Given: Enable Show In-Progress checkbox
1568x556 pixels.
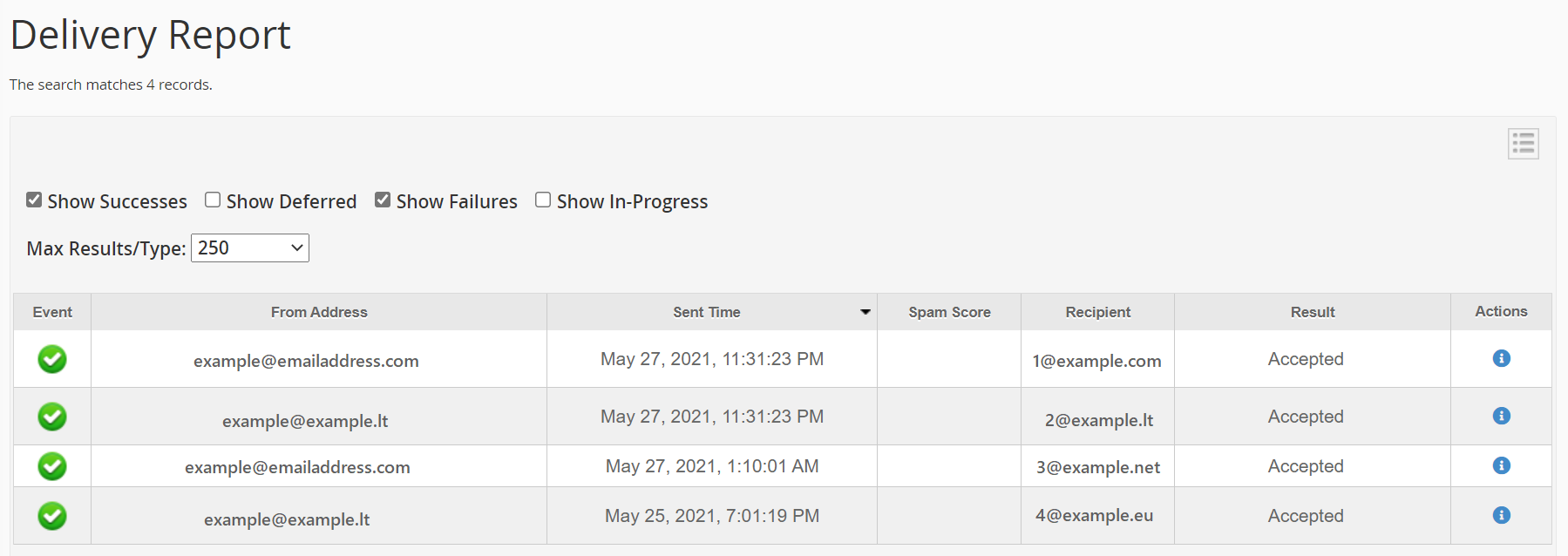Looking at the screenshot, I should pos(543,200).
